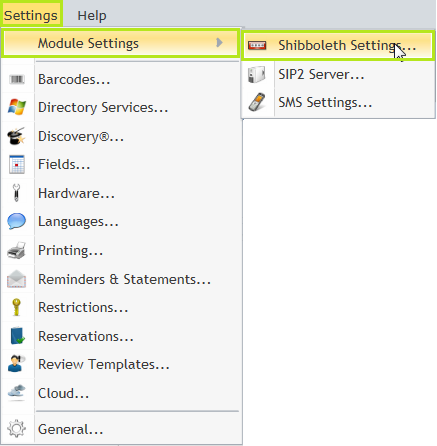Image resolution: width=437 pixels, height=446 pixels.
Task: Expand the Module Settings submenu arrow
Action: [x=219, y=43]
